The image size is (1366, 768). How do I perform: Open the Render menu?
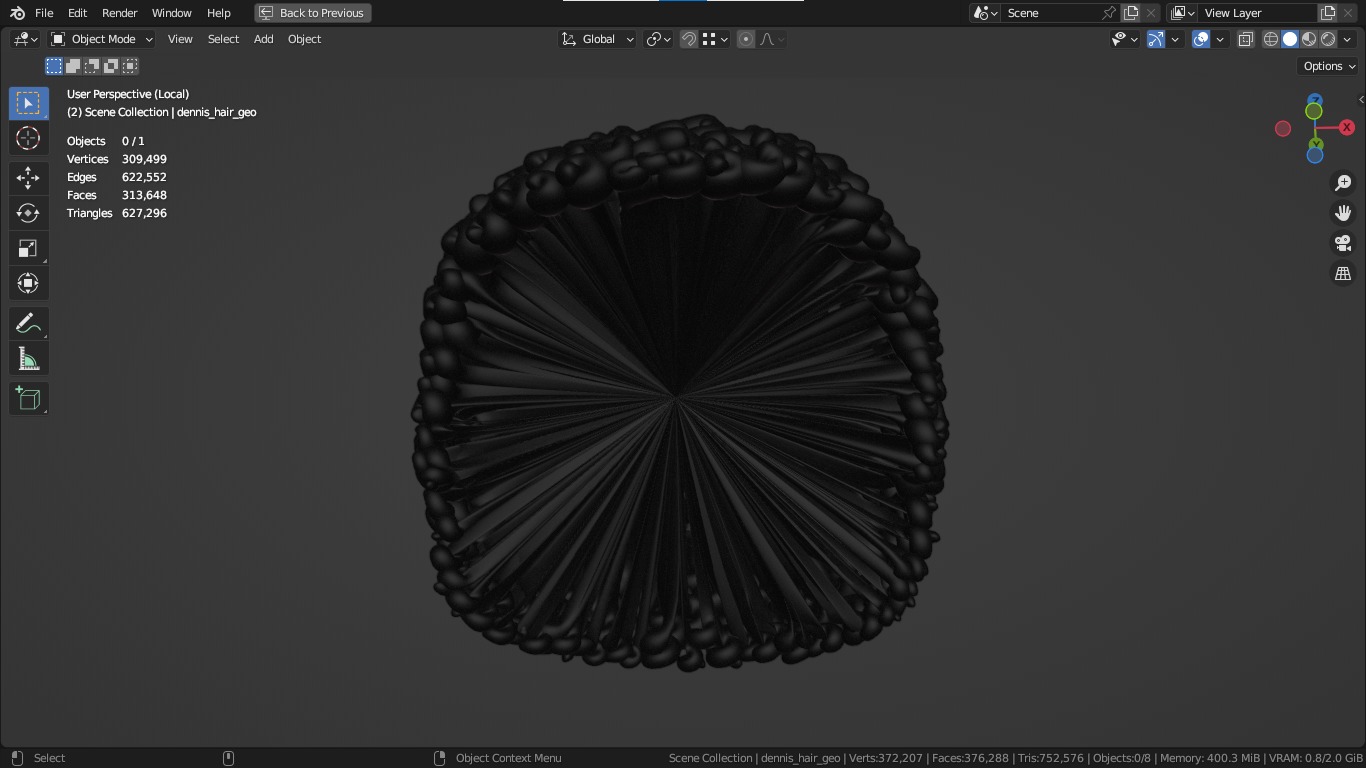(x=119, y=13)
